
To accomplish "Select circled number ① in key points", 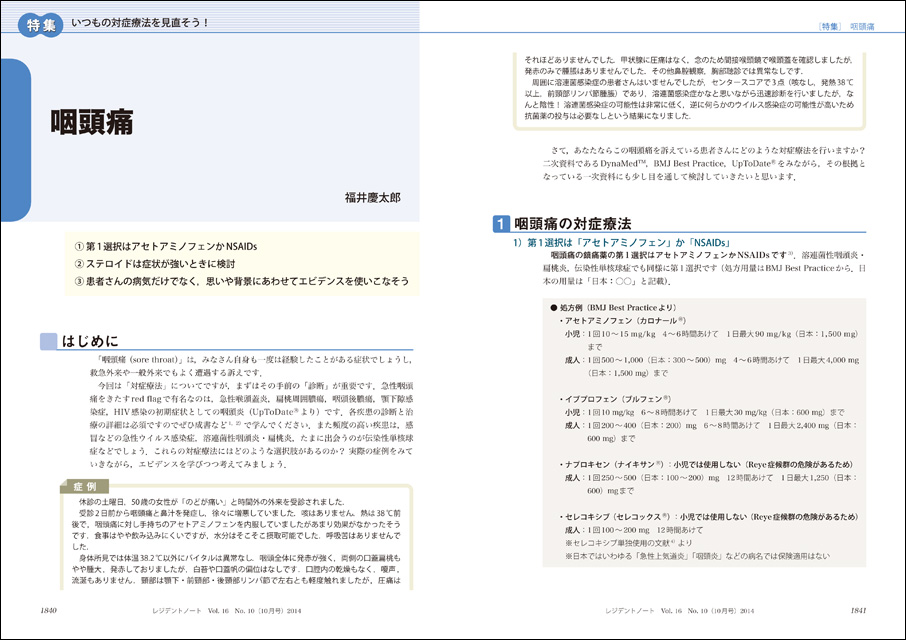I will coord(81,246).
